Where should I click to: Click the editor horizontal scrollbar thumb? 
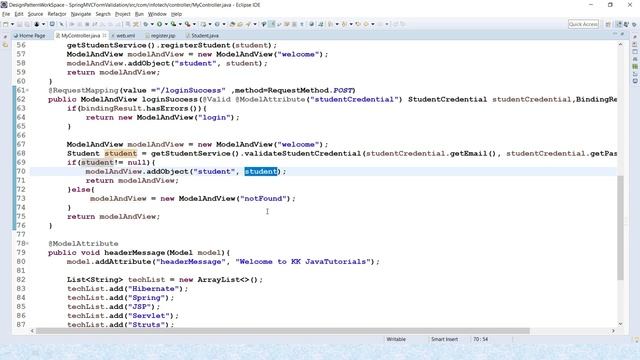click(282, 331)
